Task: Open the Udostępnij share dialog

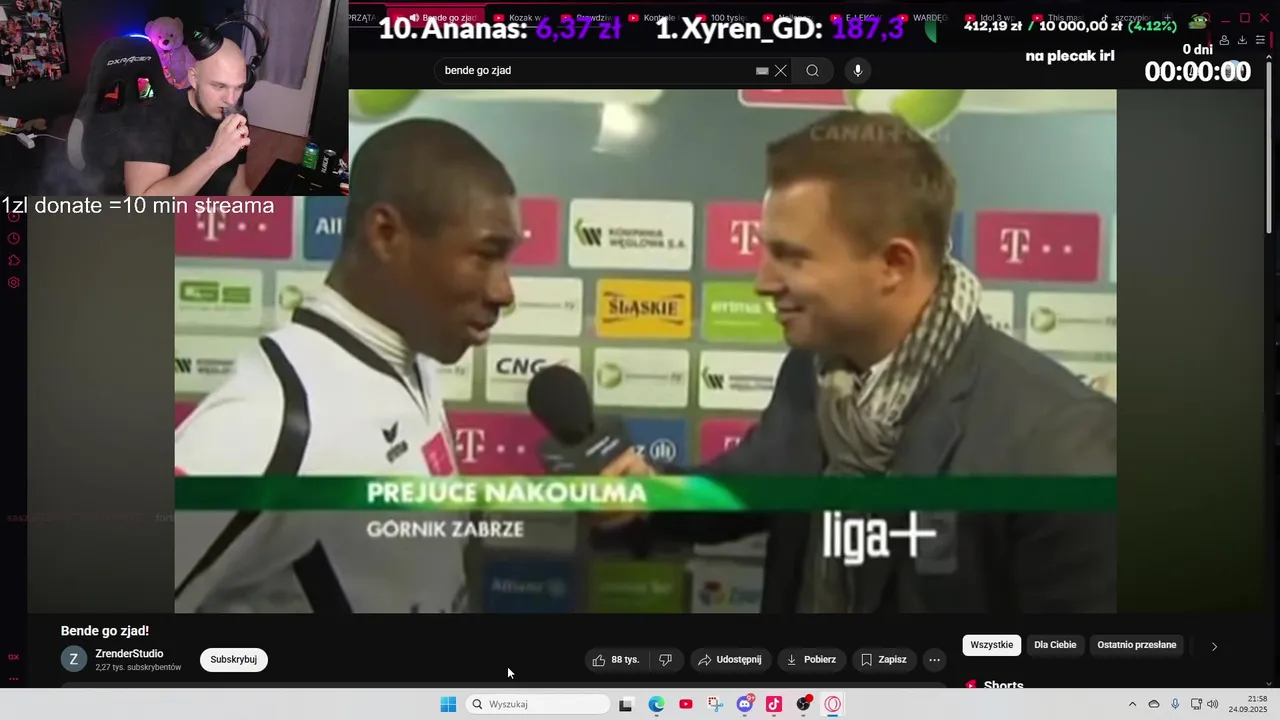Action: [730, 660]
